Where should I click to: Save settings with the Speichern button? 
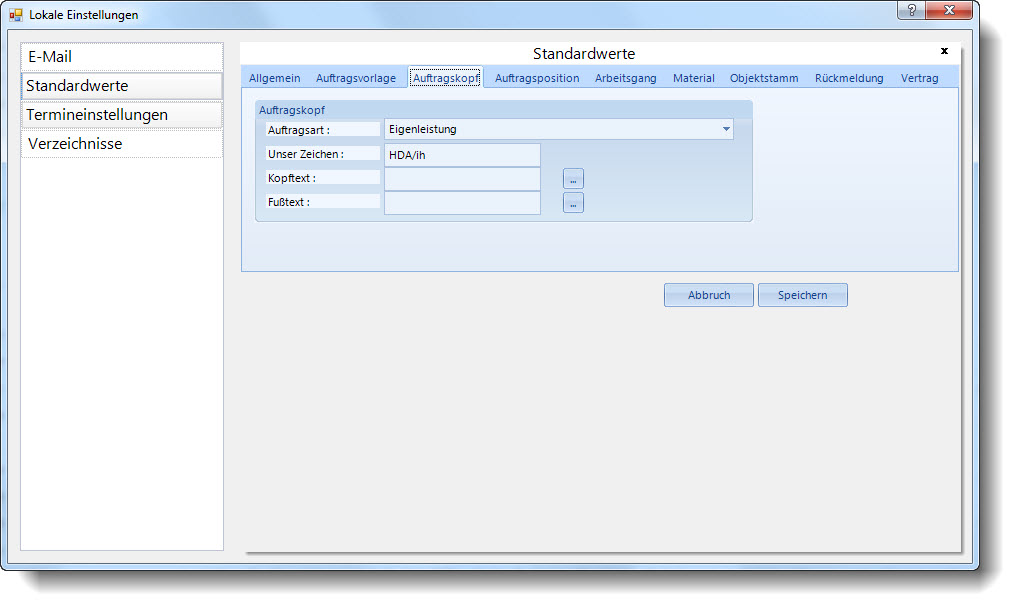coord(803,295)
